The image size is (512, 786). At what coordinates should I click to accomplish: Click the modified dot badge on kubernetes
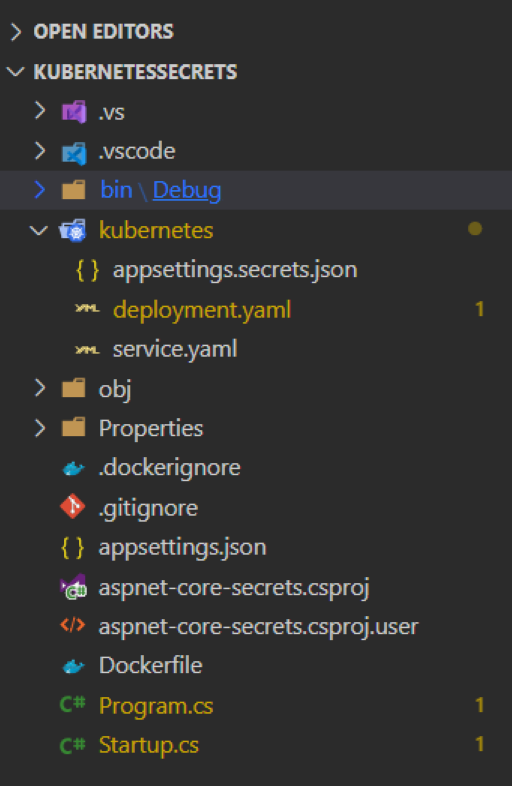coord(475,229)
